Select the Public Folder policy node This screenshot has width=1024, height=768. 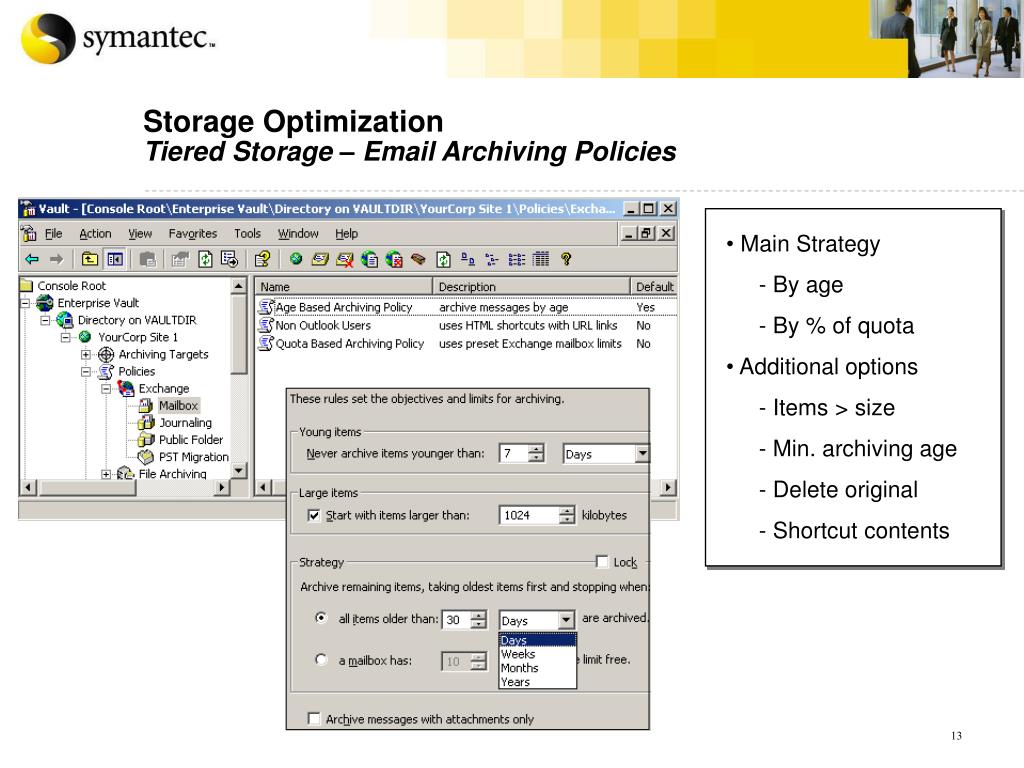(191, 440)
